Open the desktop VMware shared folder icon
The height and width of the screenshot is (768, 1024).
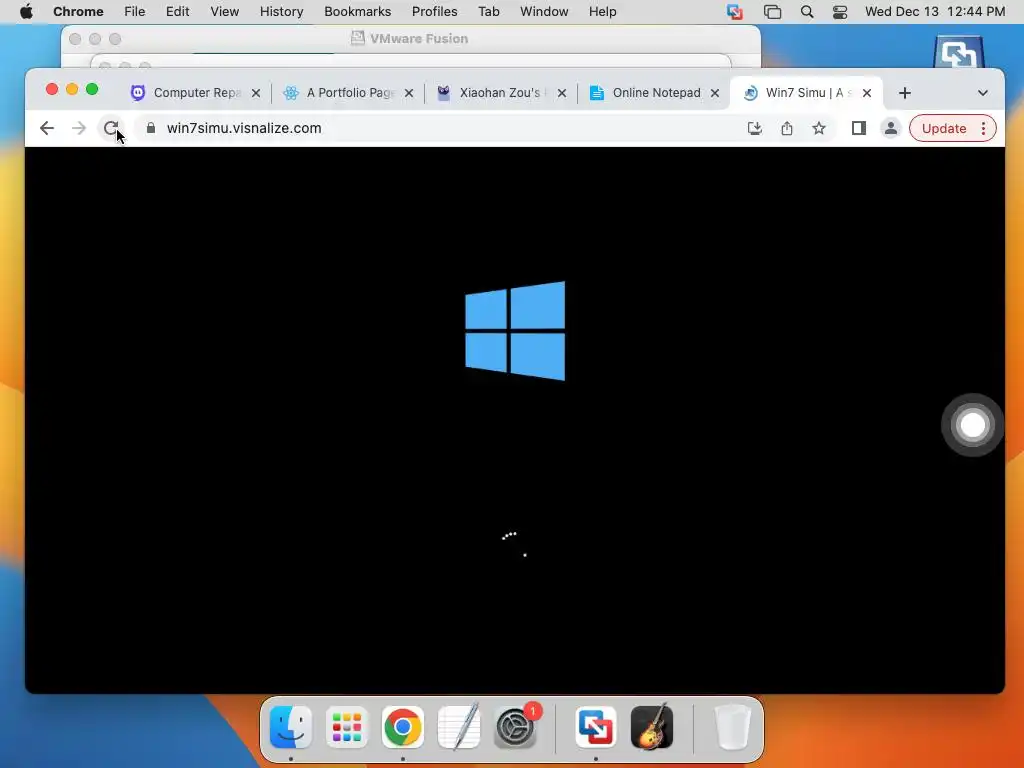[x=958, y=52]
